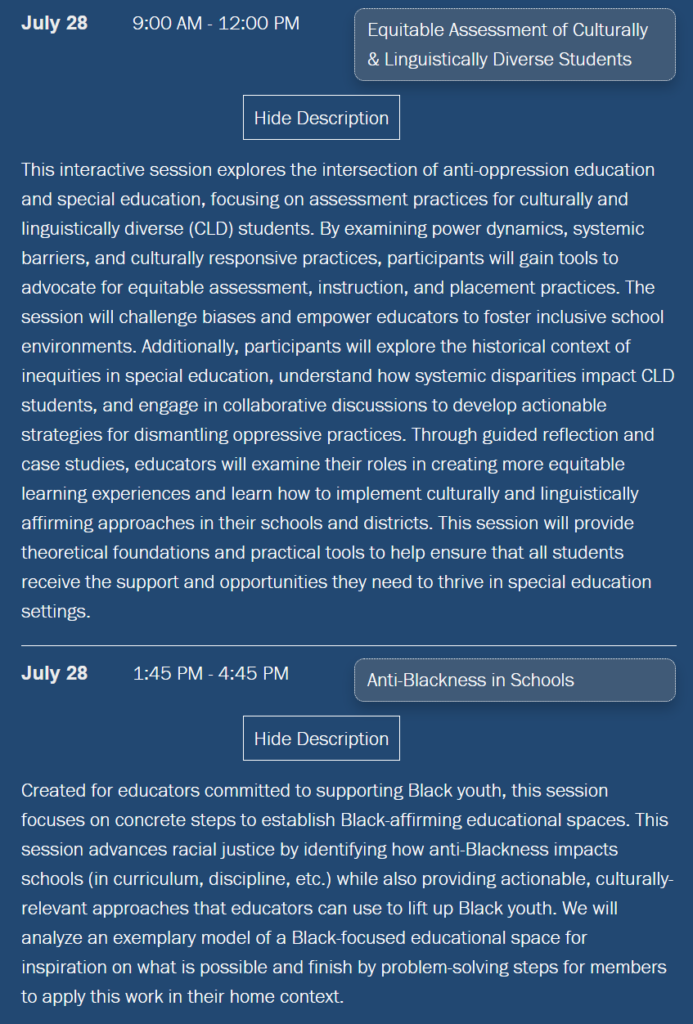The width and height of the screenshot is (693, 1024).
Task: Click the paragraph starting "This interactive session explores"
Action: [347, 391]
